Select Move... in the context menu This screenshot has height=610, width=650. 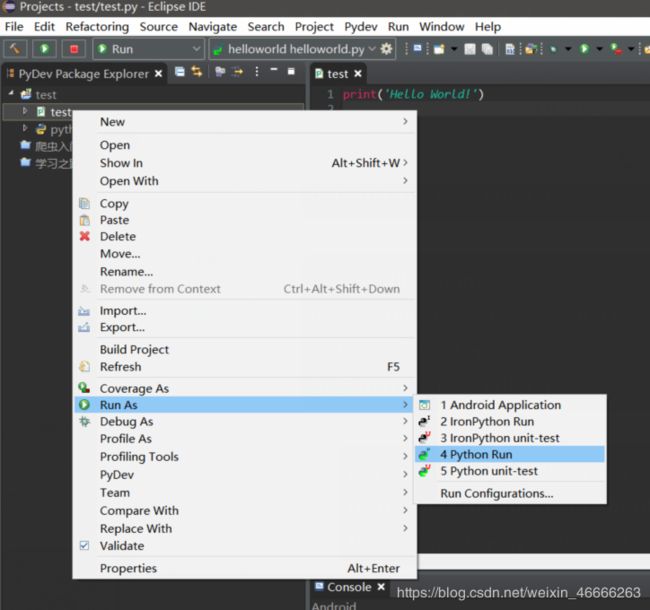[x=245, y=254]
